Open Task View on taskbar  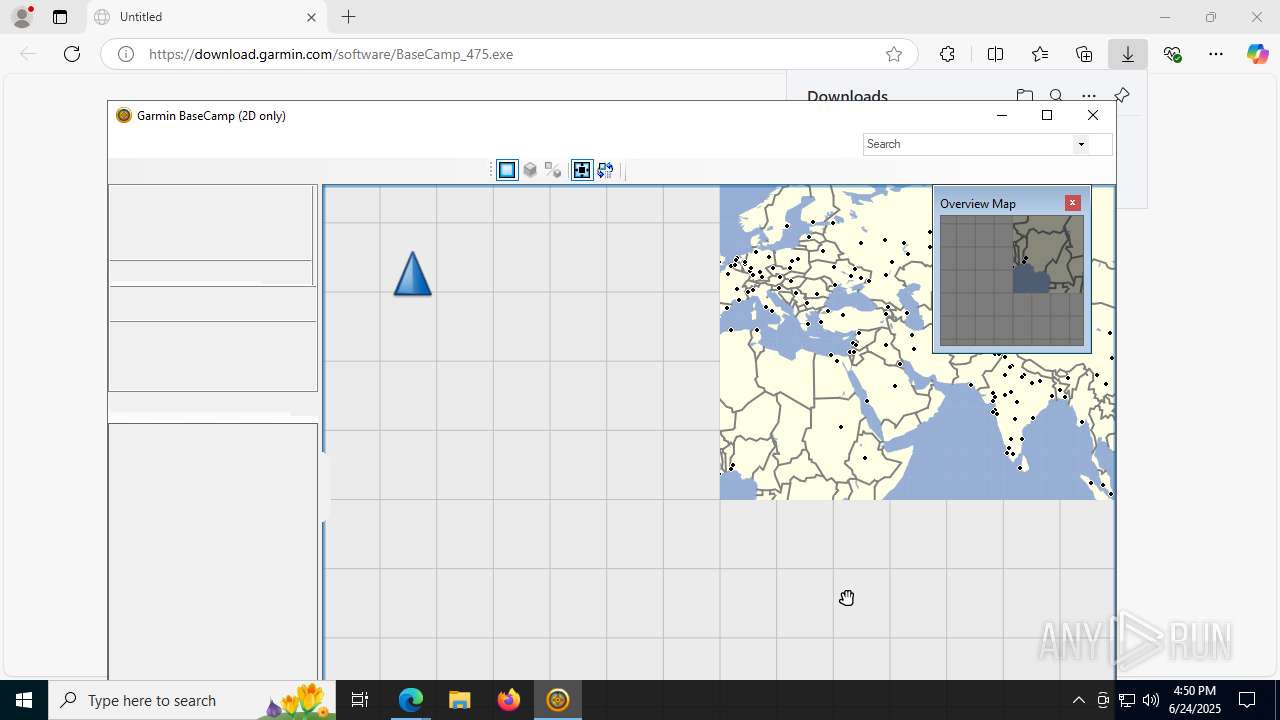[x=360, y=700]
